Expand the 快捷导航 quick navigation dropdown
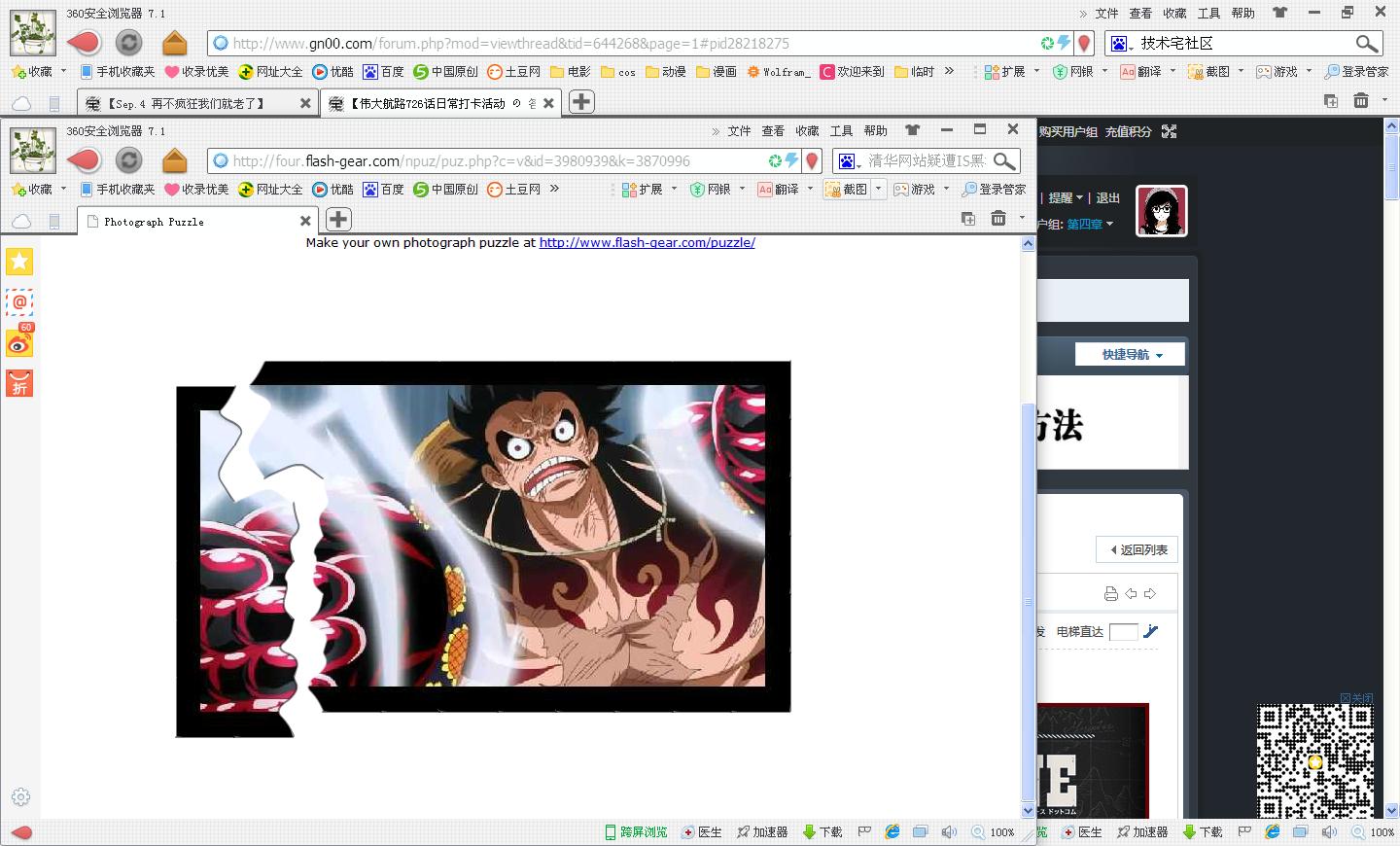Viewport: 1400px width, 846px height. click(x=1130, y=355)
